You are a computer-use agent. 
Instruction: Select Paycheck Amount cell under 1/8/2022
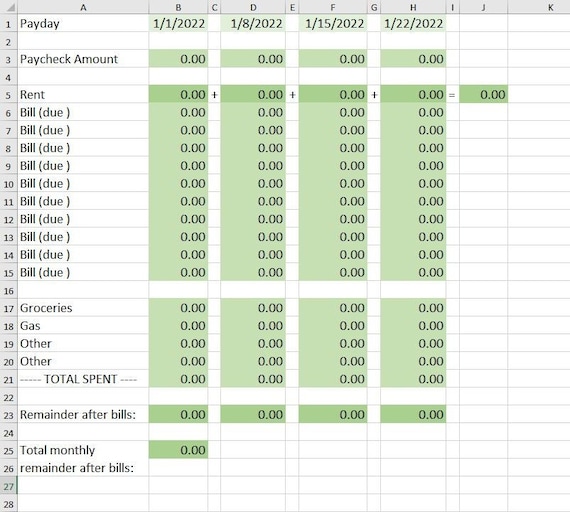(253, 59)
